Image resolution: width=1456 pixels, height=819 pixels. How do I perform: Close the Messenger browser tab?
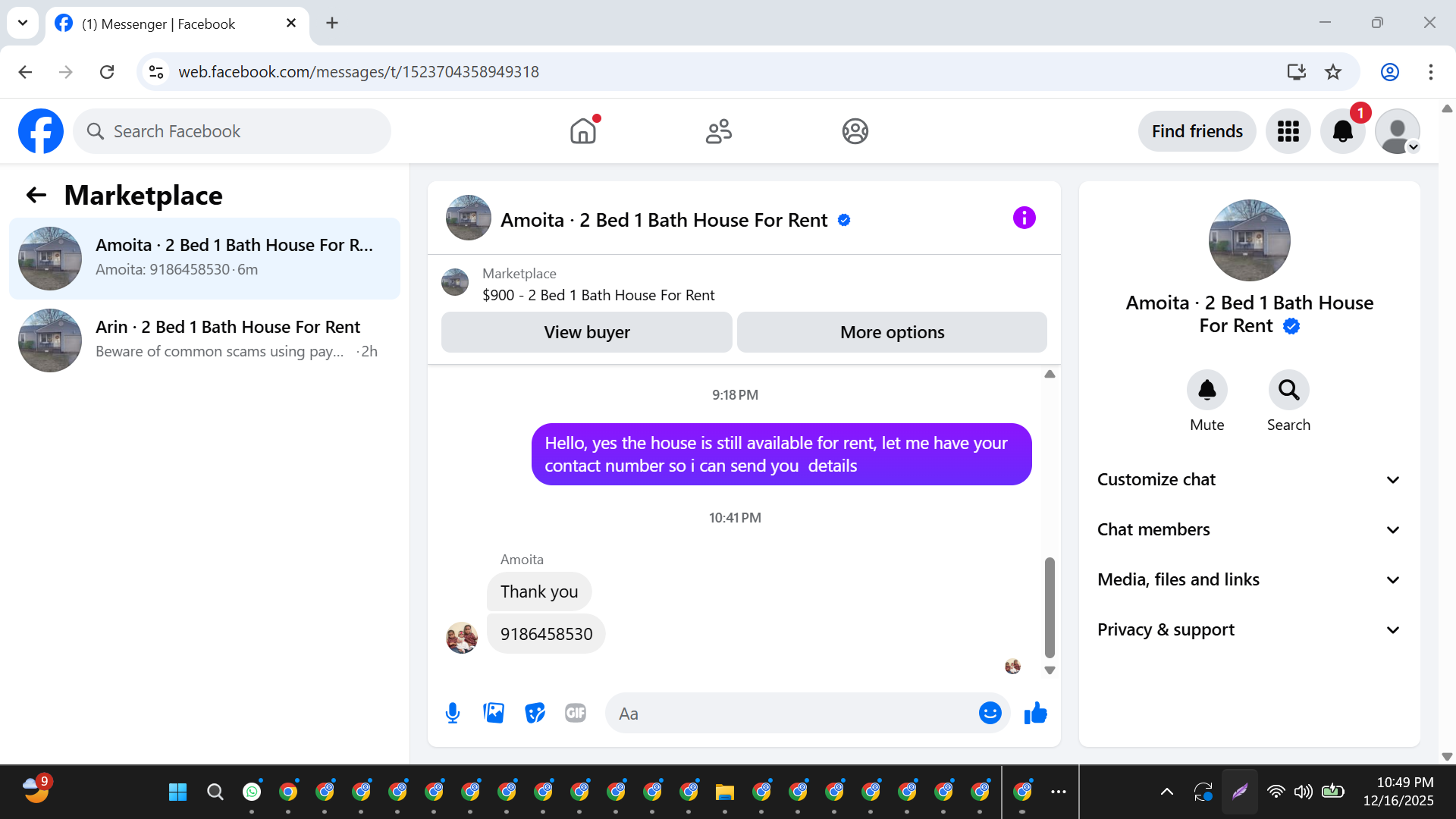click(x=290, y=24)
